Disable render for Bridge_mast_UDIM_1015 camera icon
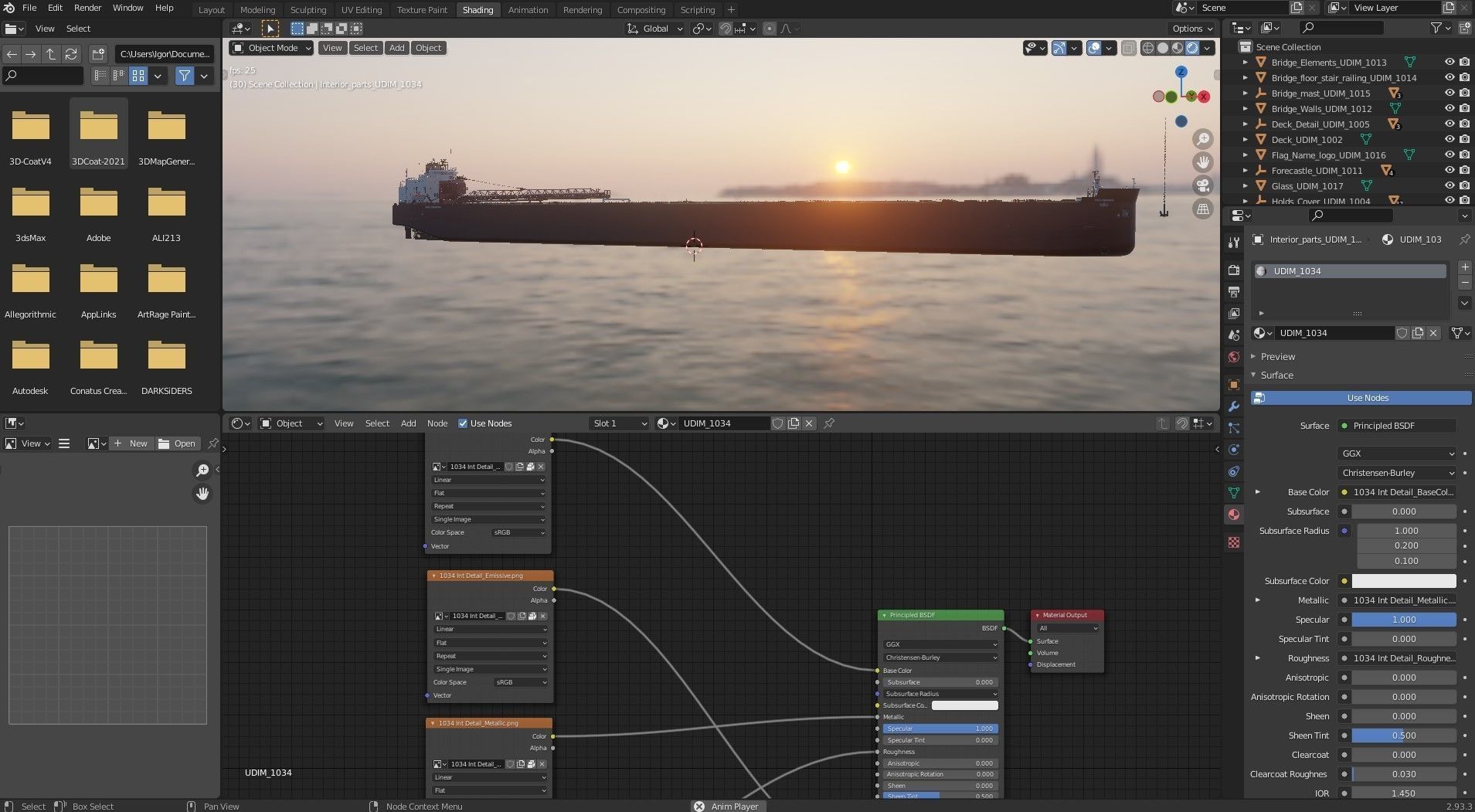This screenshot has width=1475, height=812. [1464, 93]
